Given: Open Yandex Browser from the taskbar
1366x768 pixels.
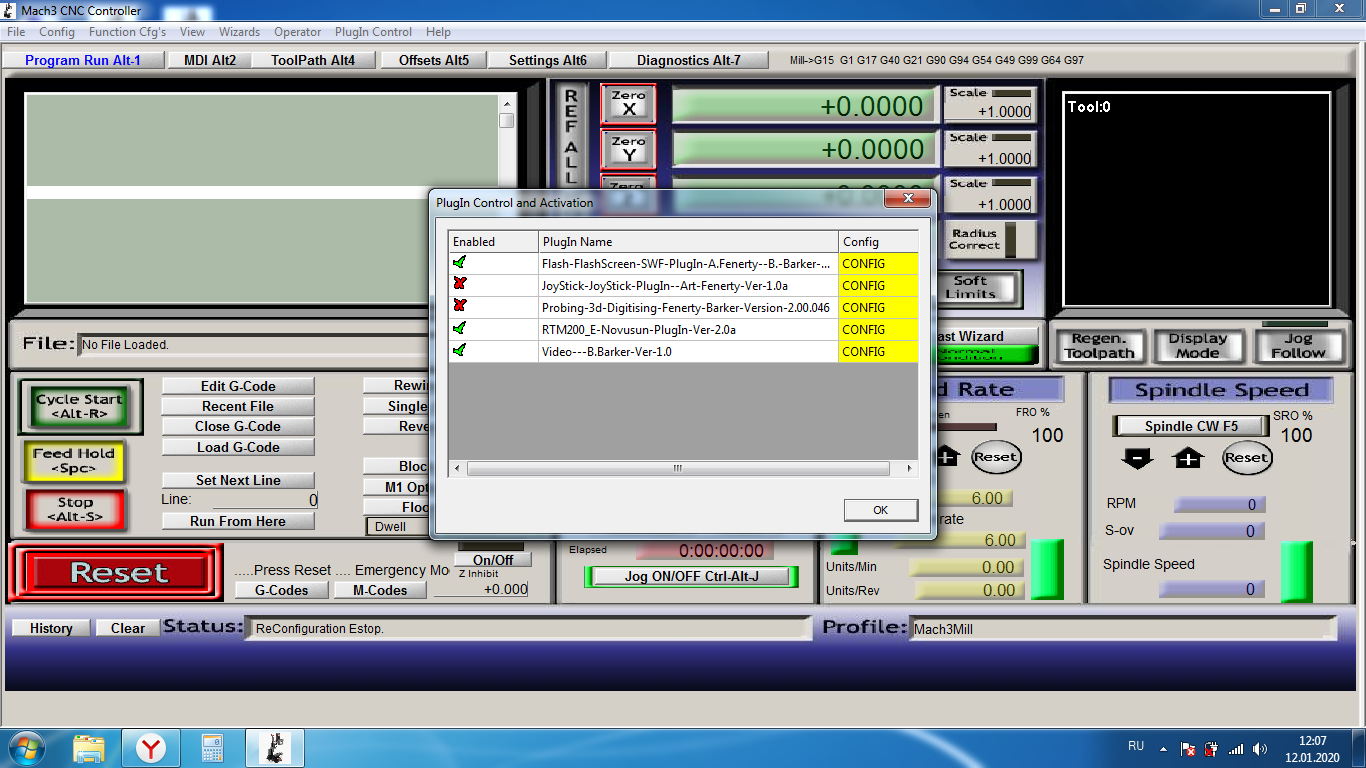Looking at the screenshot, I should tap(151, 747).
